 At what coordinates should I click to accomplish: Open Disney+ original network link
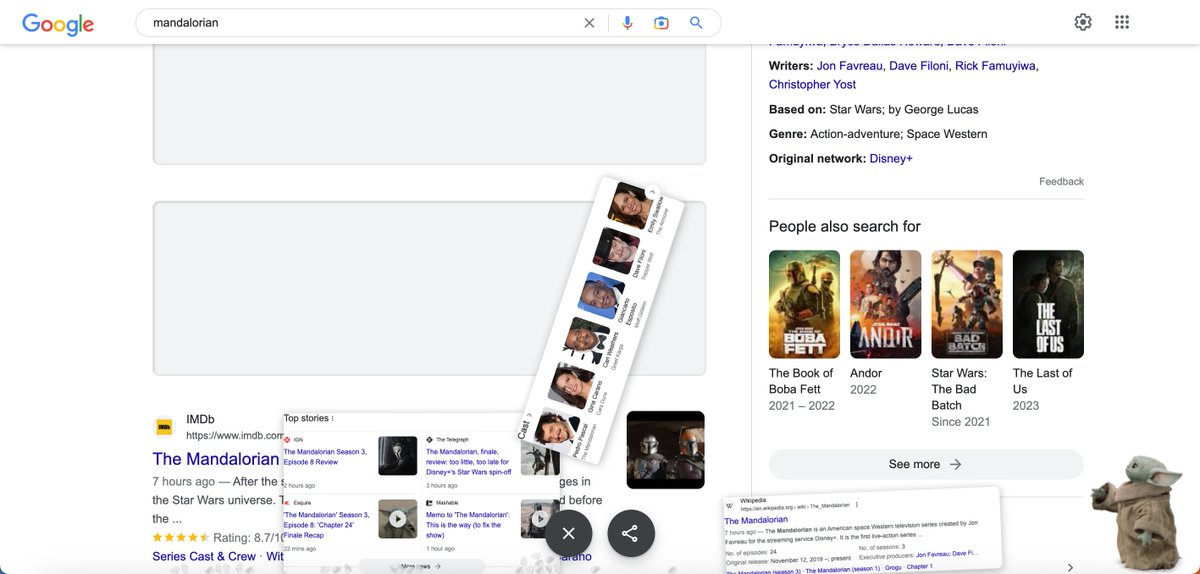tap(891, 159)
